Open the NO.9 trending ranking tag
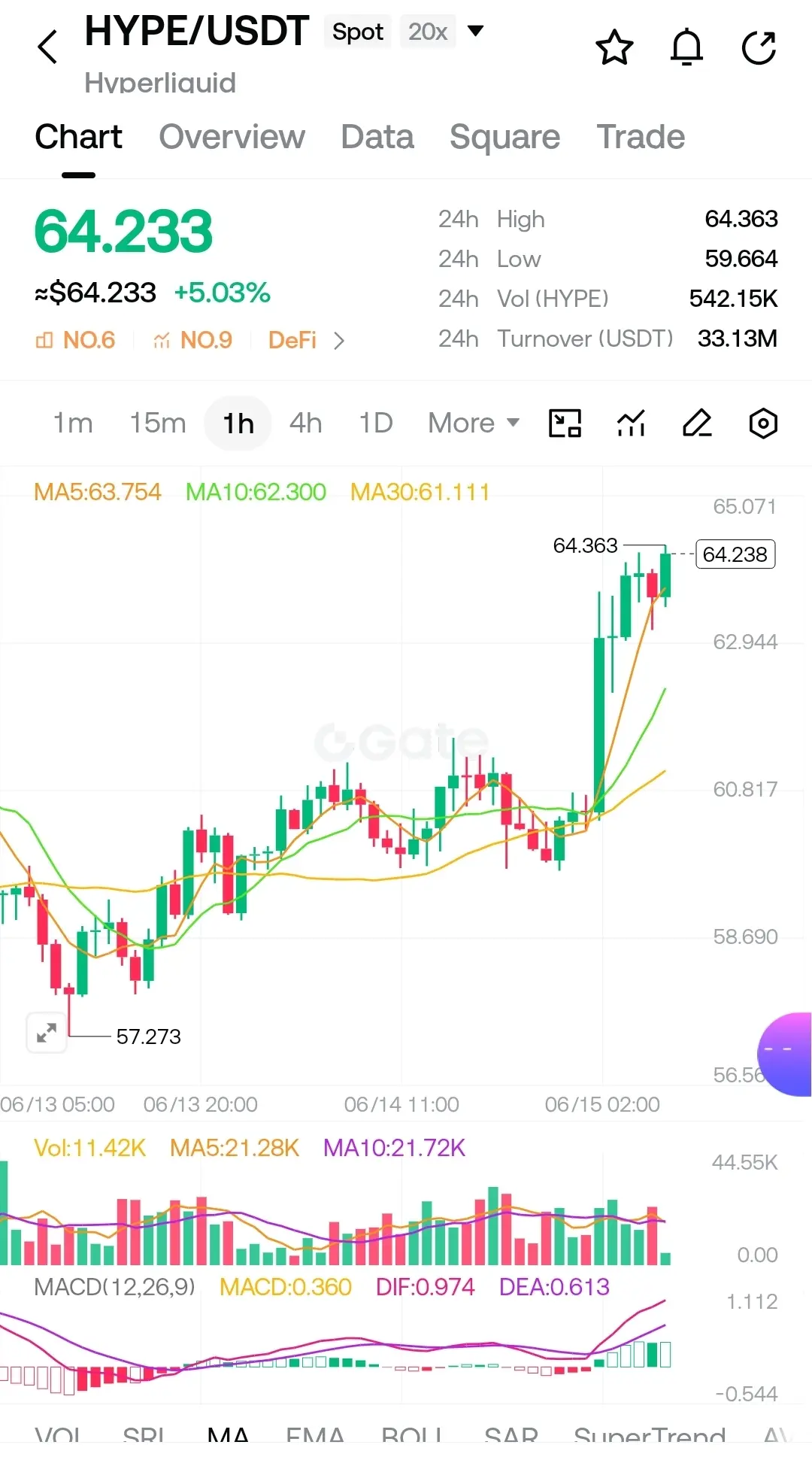This screenshot has width=812, height=1463. [192, 340]
